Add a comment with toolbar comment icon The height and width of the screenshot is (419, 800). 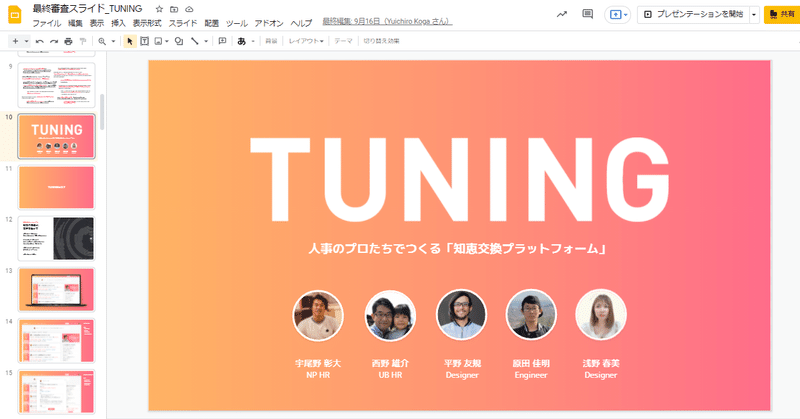(222, 41)
